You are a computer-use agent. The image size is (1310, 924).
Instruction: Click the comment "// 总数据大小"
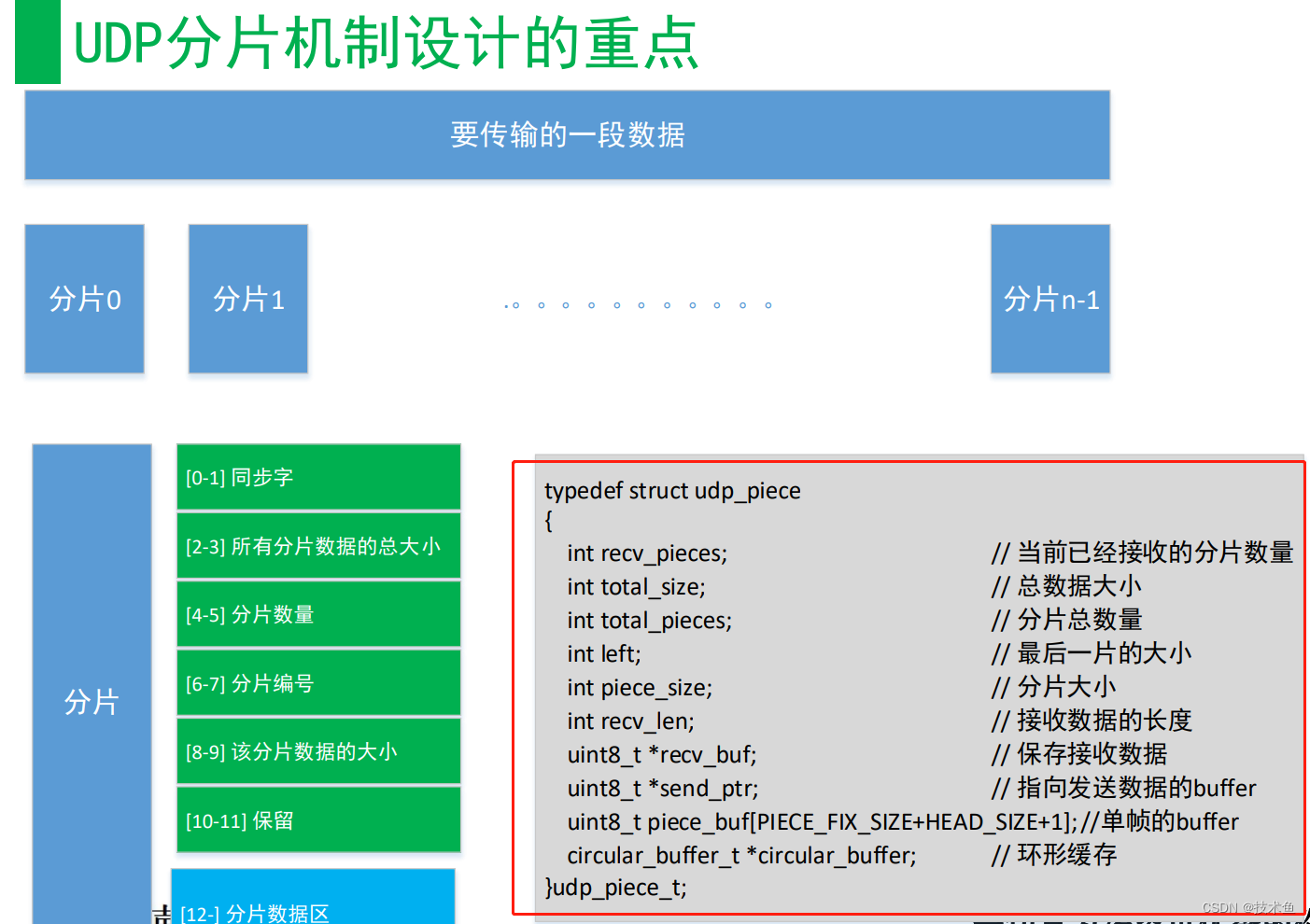[x=1065, y=586]
